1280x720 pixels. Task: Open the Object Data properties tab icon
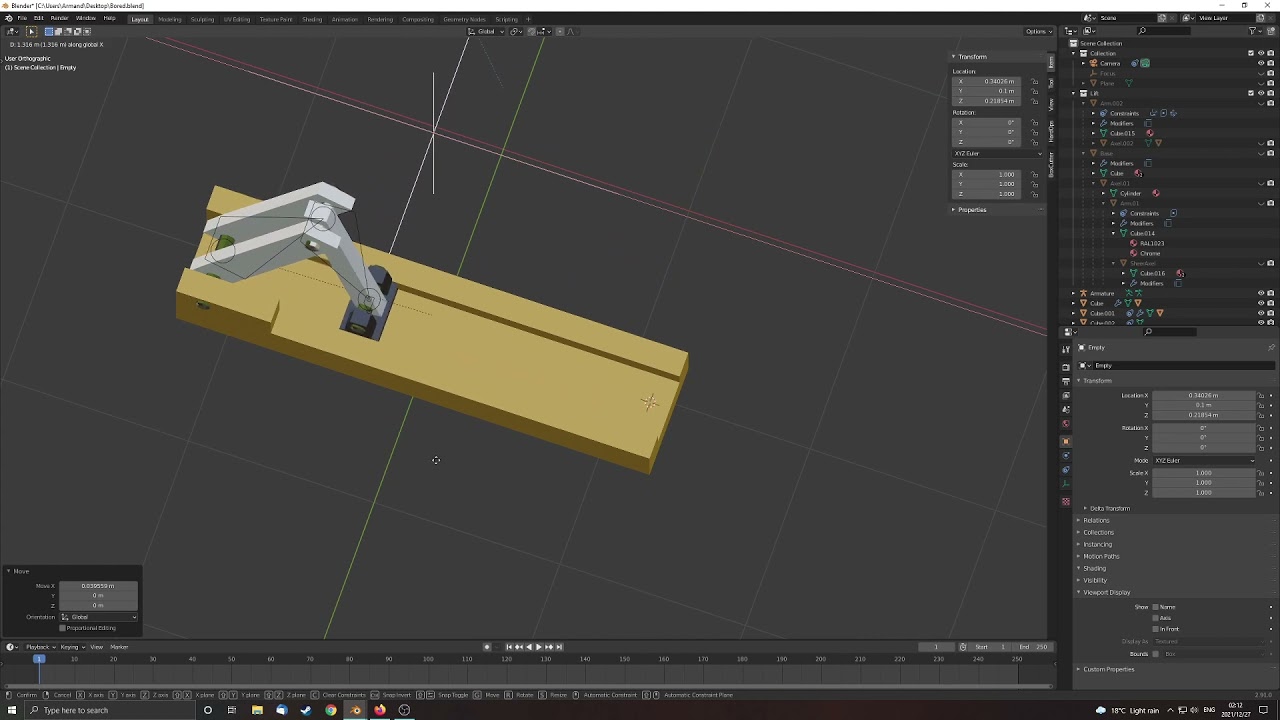pos(1066,485)
